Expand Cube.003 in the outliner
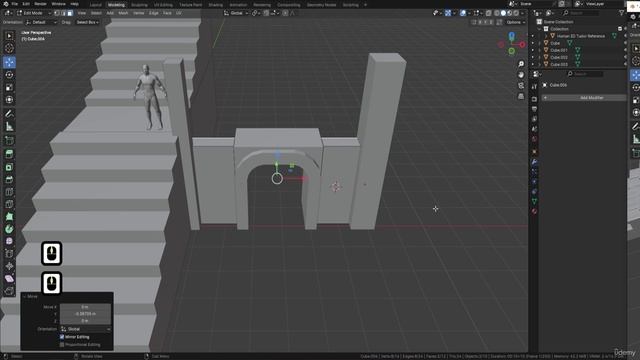Screen dimensions: 640x360 [540, 64]
